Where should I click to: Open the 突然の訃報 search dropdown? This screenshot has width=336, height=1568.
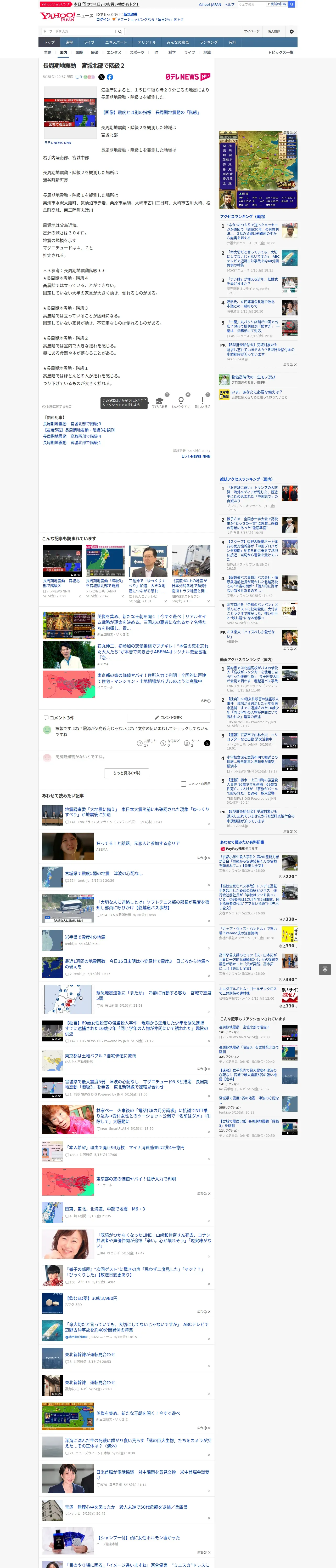click(276, 4)
